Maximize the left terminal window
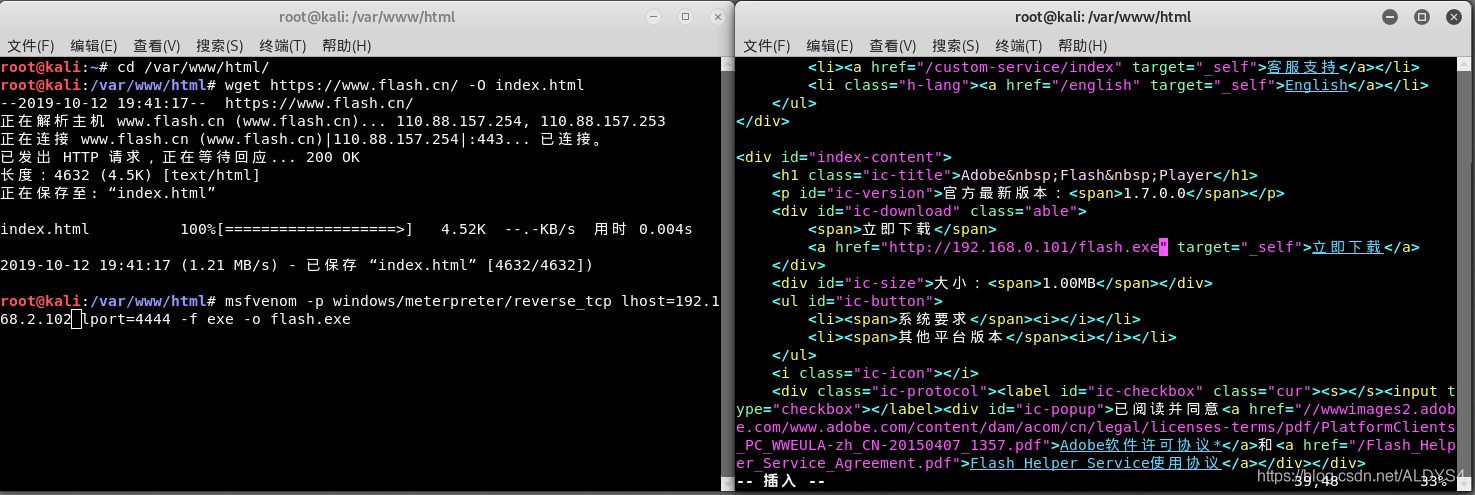The width and height of the screenshot is (1475, 495). (686, 17)
